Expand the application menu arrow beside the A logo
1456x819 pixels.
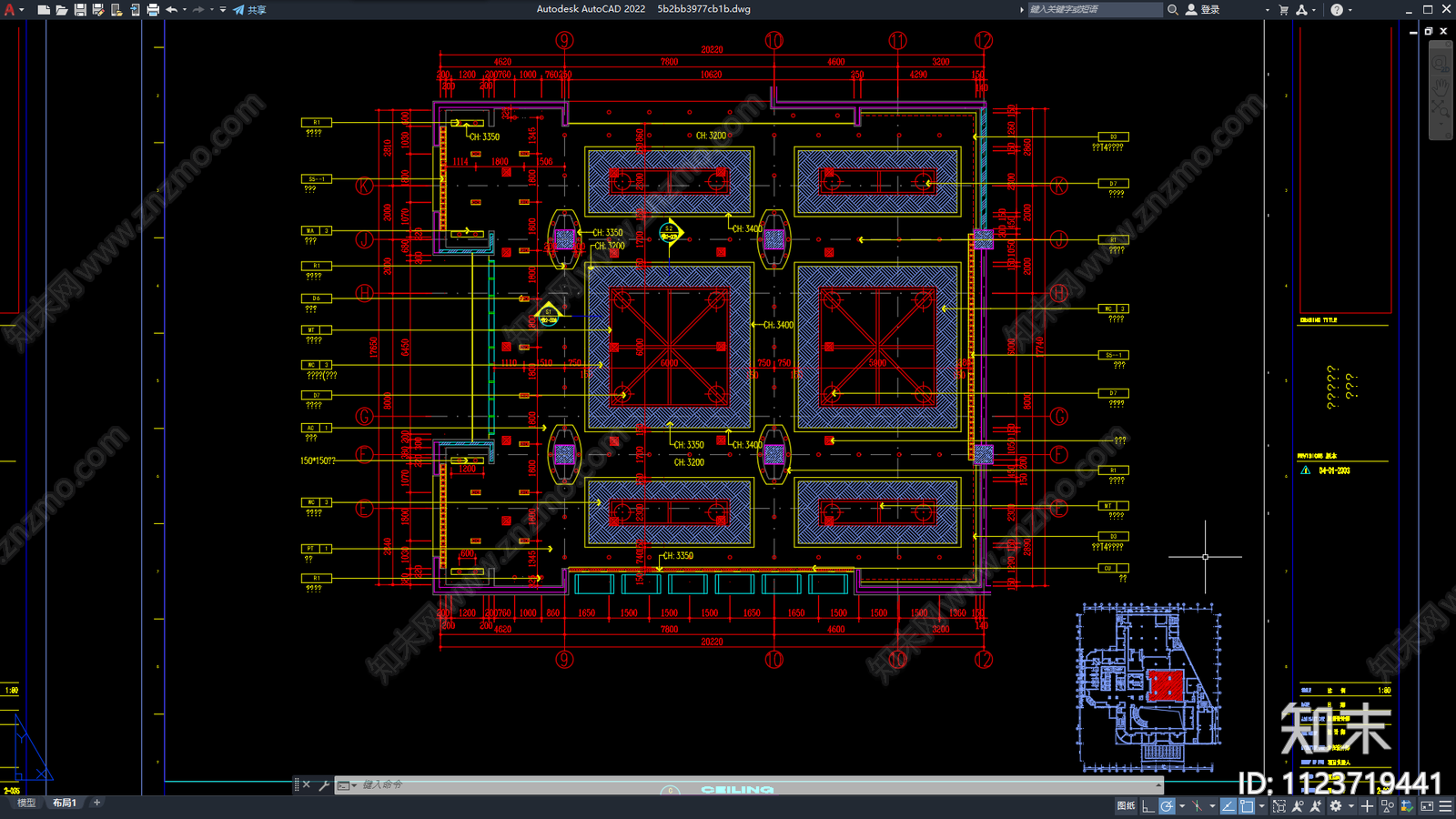[22, 9]
